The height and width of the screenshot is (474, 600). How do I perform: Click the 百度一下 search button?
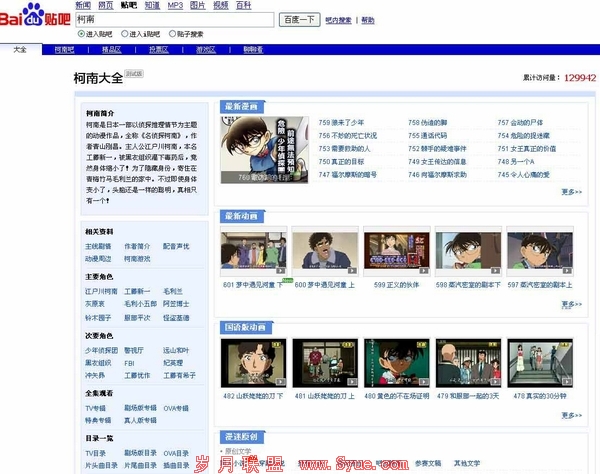(x=300, y=20)
